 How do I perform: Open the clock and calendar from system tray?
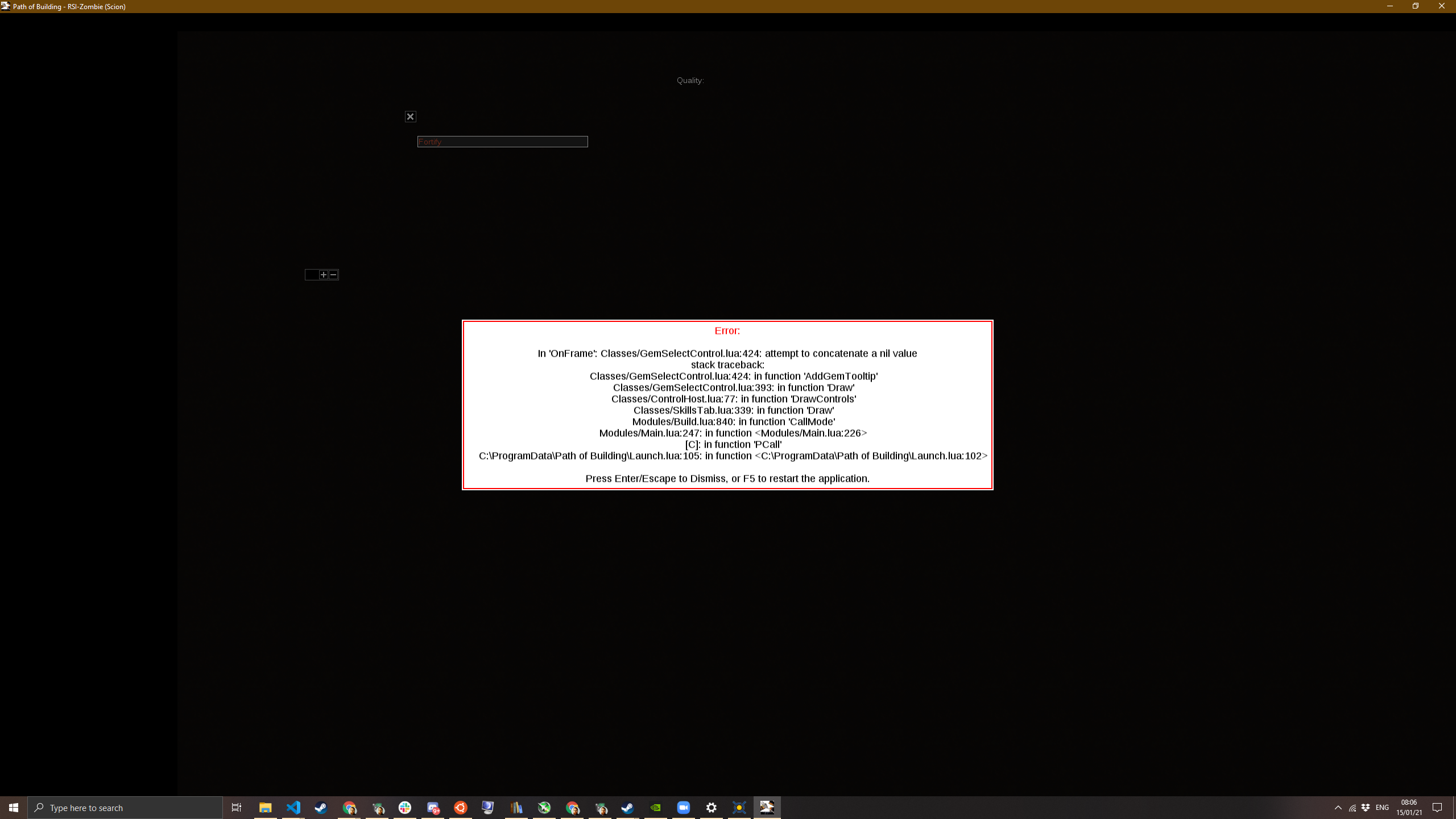click(1409, 808)
